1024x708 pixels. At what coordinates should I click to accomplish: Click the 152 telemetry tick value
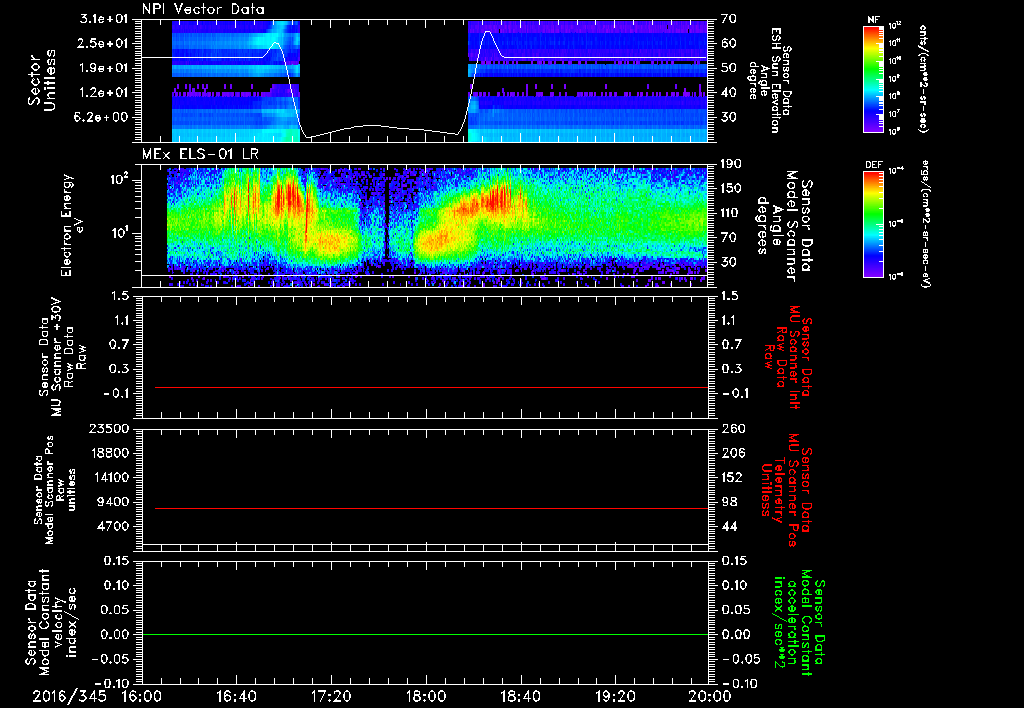(732, 477)
